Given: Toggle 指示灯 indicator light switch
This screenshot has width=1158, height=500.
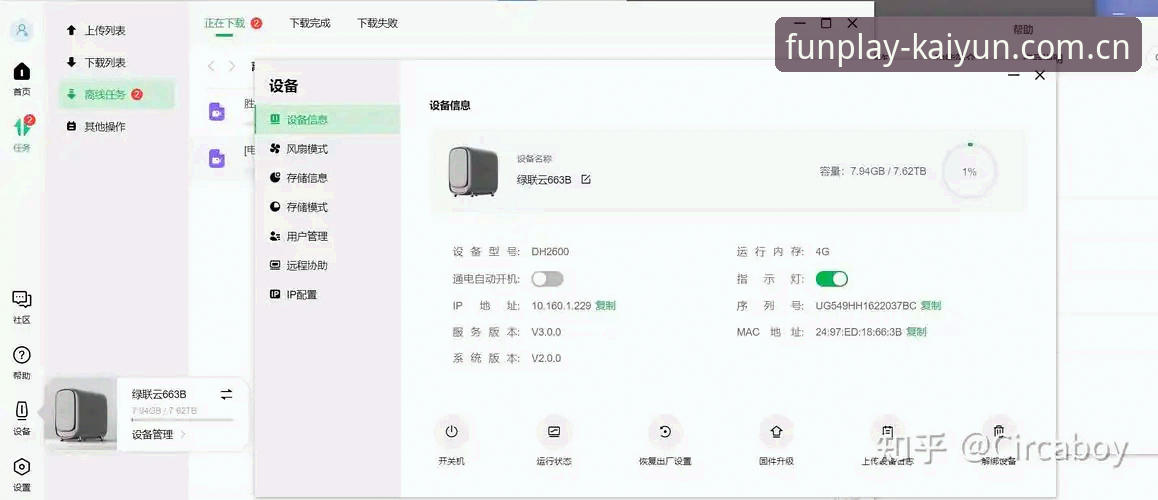Looking at the screenshot, I should pyautogui.click(x=832, y=279).
